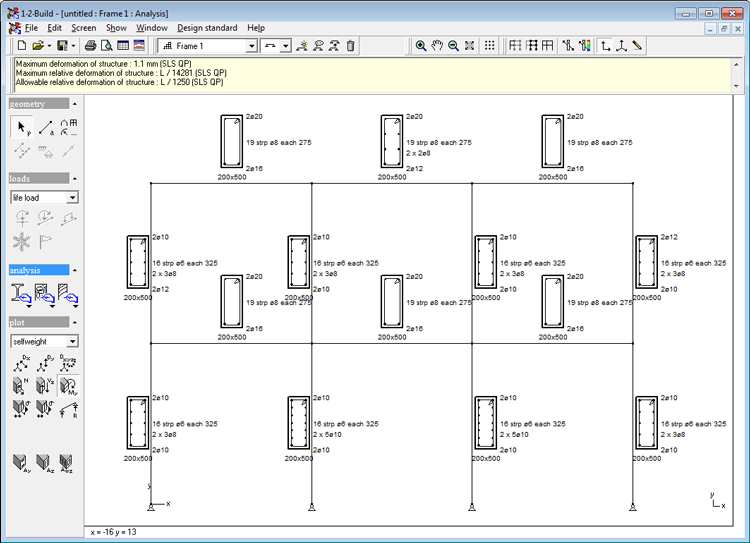
Task: Toggle the grid dots display
Action: point(489,46)
